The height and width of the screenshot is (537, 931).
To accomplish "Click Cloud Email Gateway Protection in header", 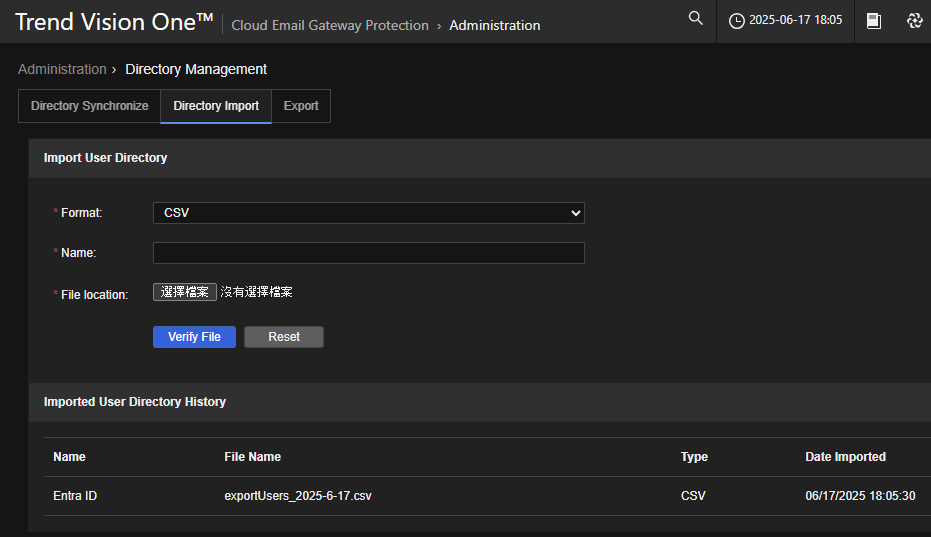I will (330, 25).
